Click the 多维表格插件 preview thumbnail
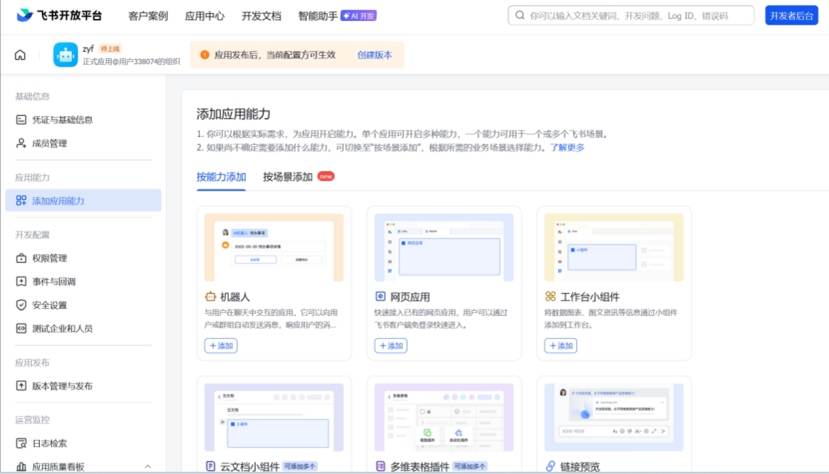 point(444,417)
